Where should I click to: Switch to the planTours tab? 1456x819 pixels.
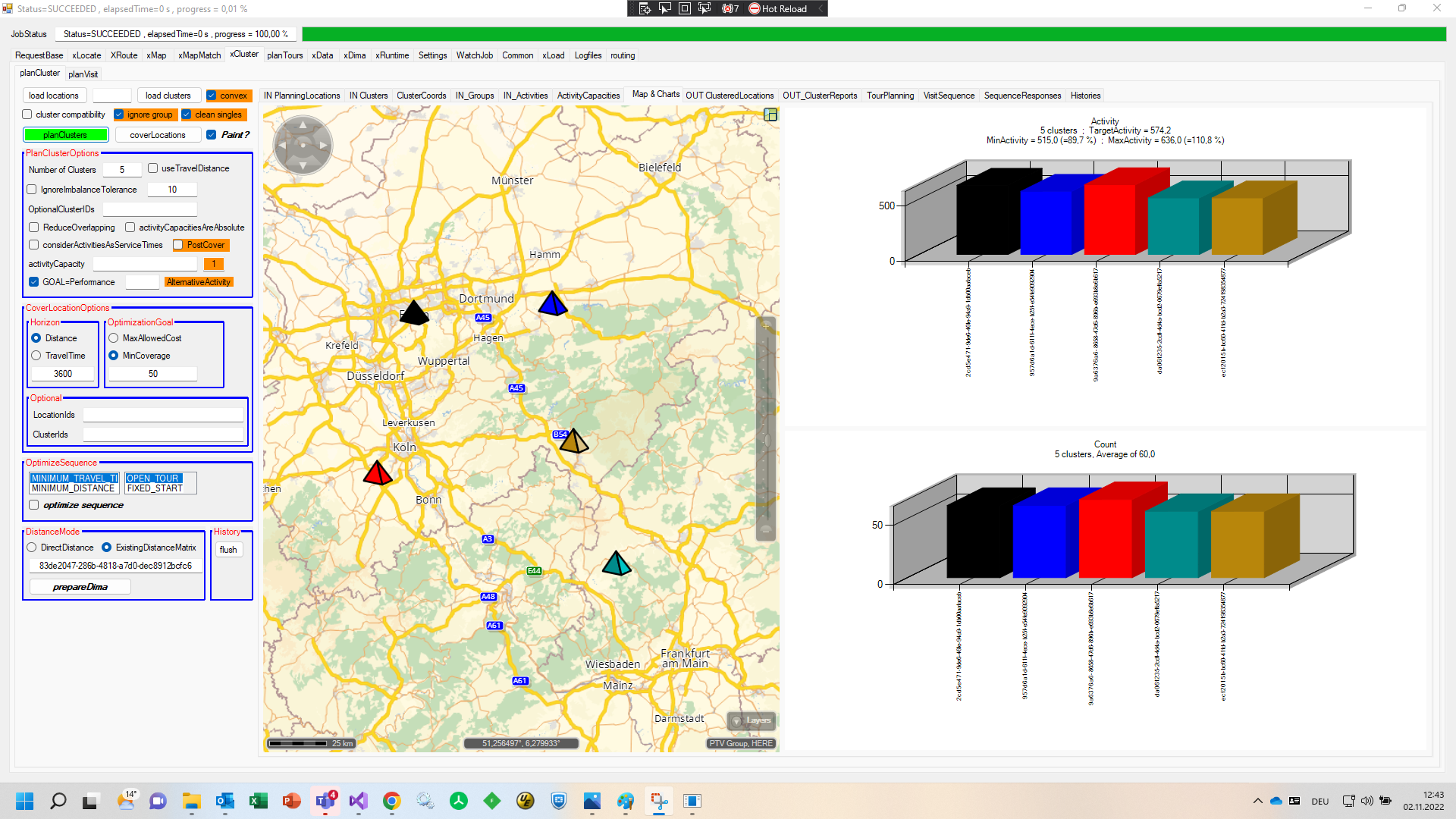284,55
